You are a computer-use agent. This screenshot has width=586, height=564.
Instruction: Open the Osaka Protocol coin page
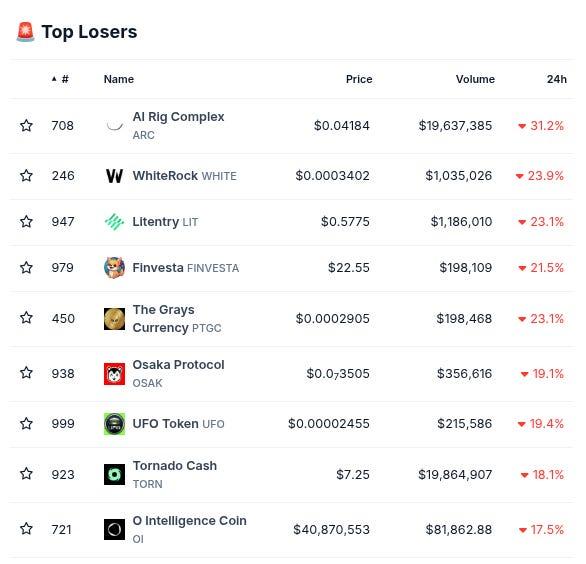[x=178, y=374]
